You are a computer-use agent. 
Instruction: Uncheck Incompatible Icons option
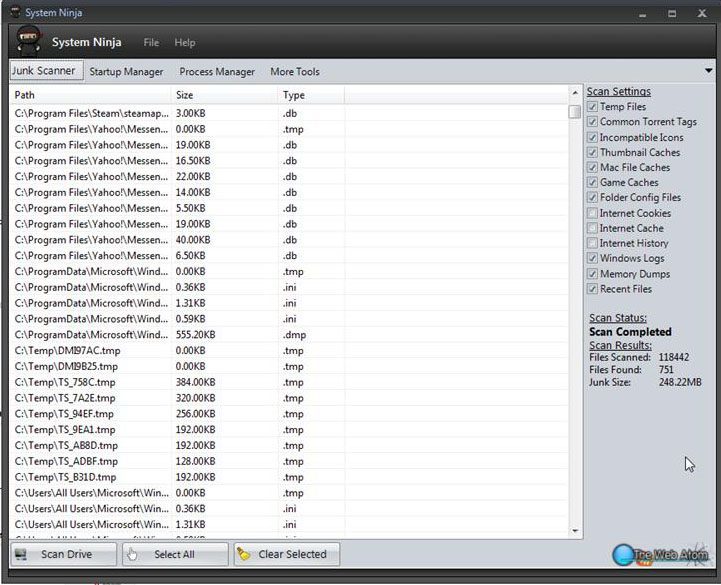click(592, 137)
